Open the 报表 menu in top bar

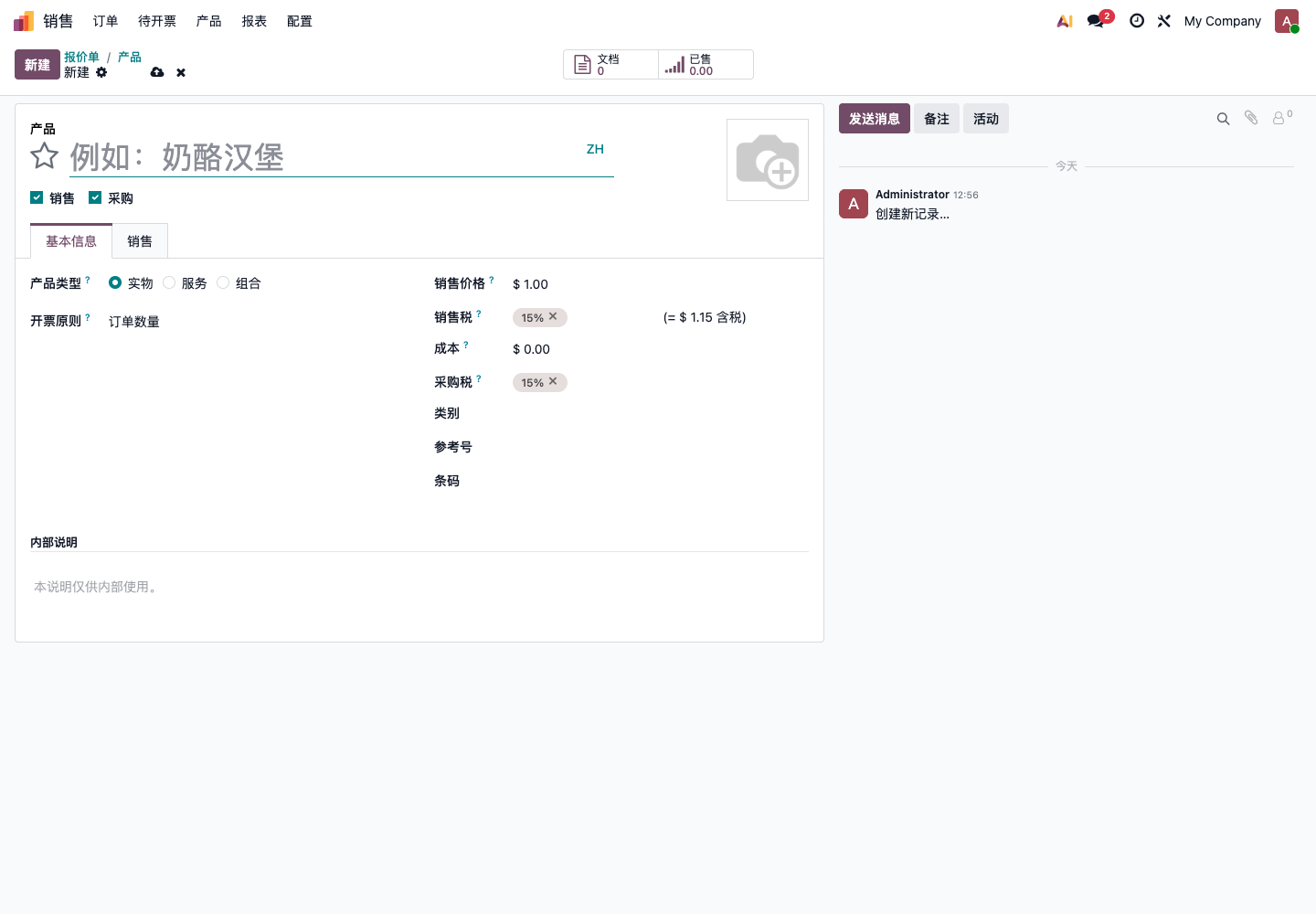[254, 21]
